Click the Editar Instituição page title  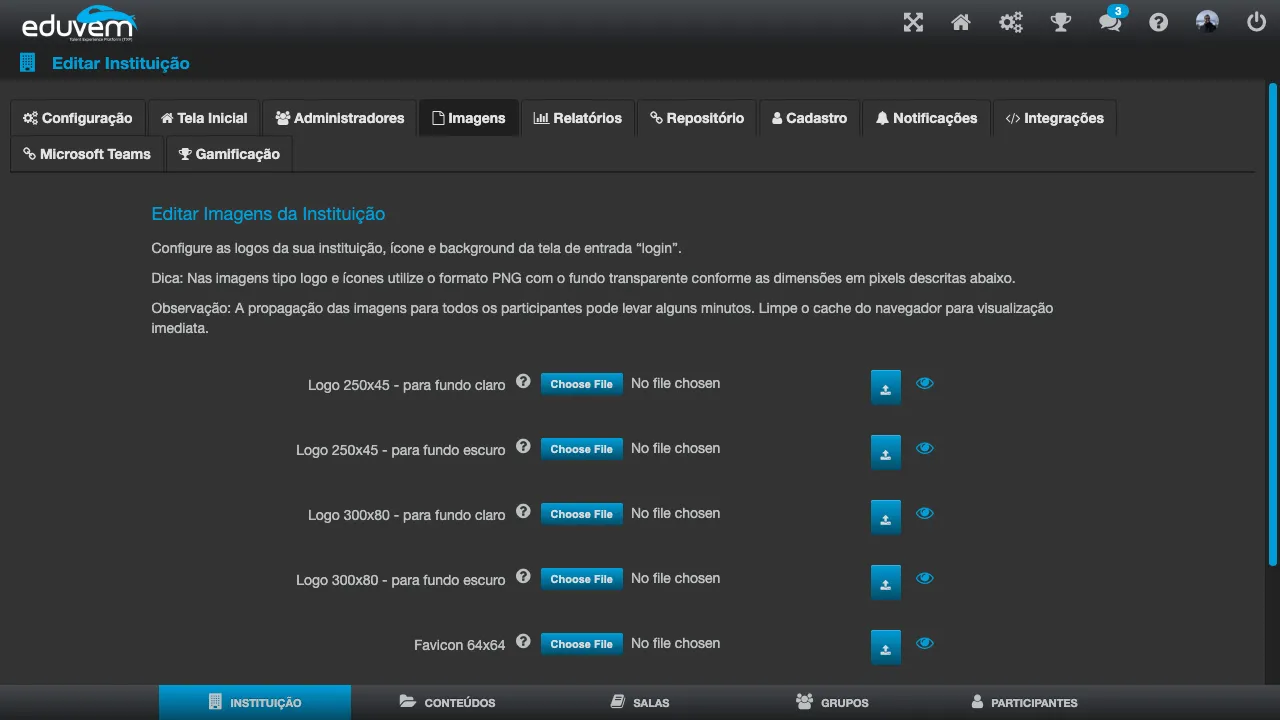pos(120,63)
